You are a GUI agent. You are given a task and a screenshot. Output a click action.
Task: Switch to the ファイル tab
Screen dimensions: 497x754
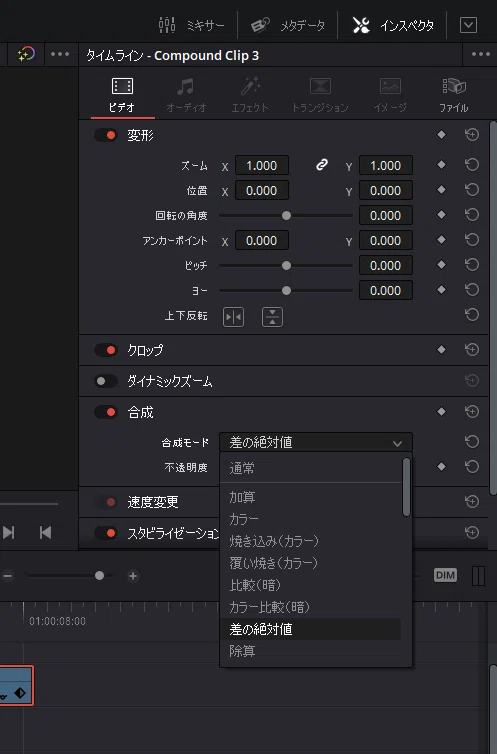click(x=453, y=95)
